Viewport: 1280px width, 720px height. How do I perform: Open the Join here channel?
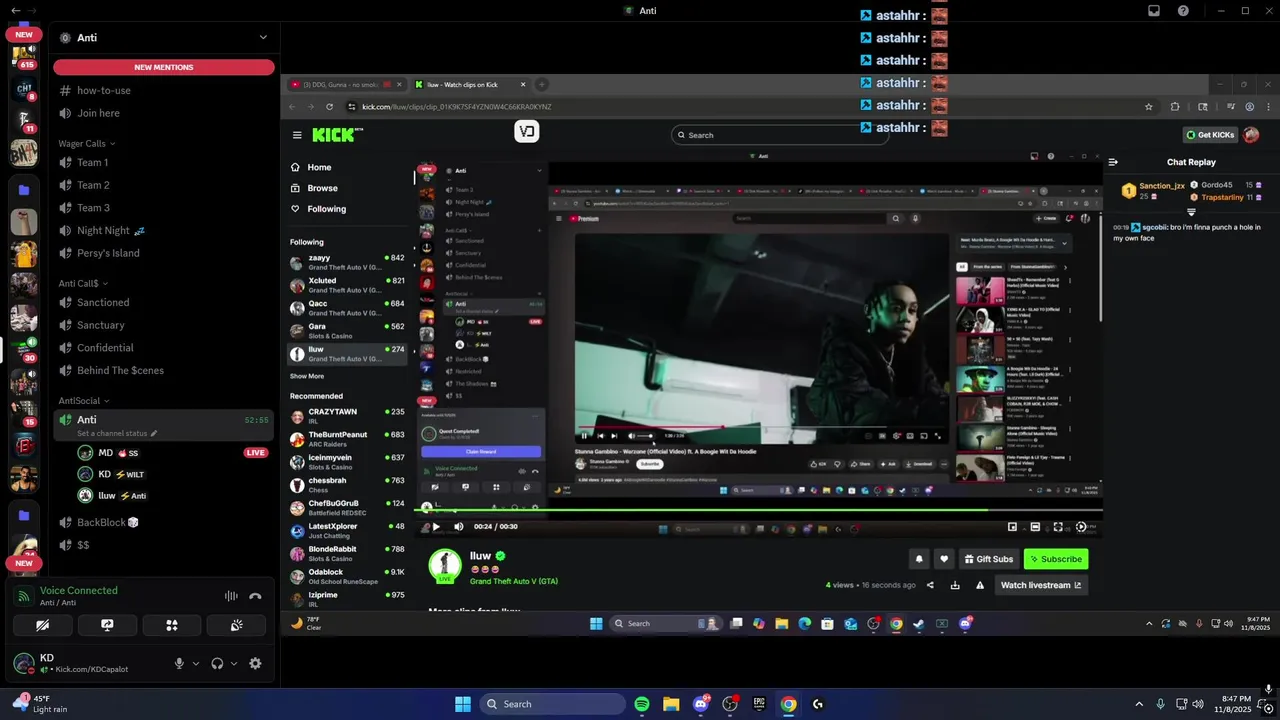coord(98,113)
